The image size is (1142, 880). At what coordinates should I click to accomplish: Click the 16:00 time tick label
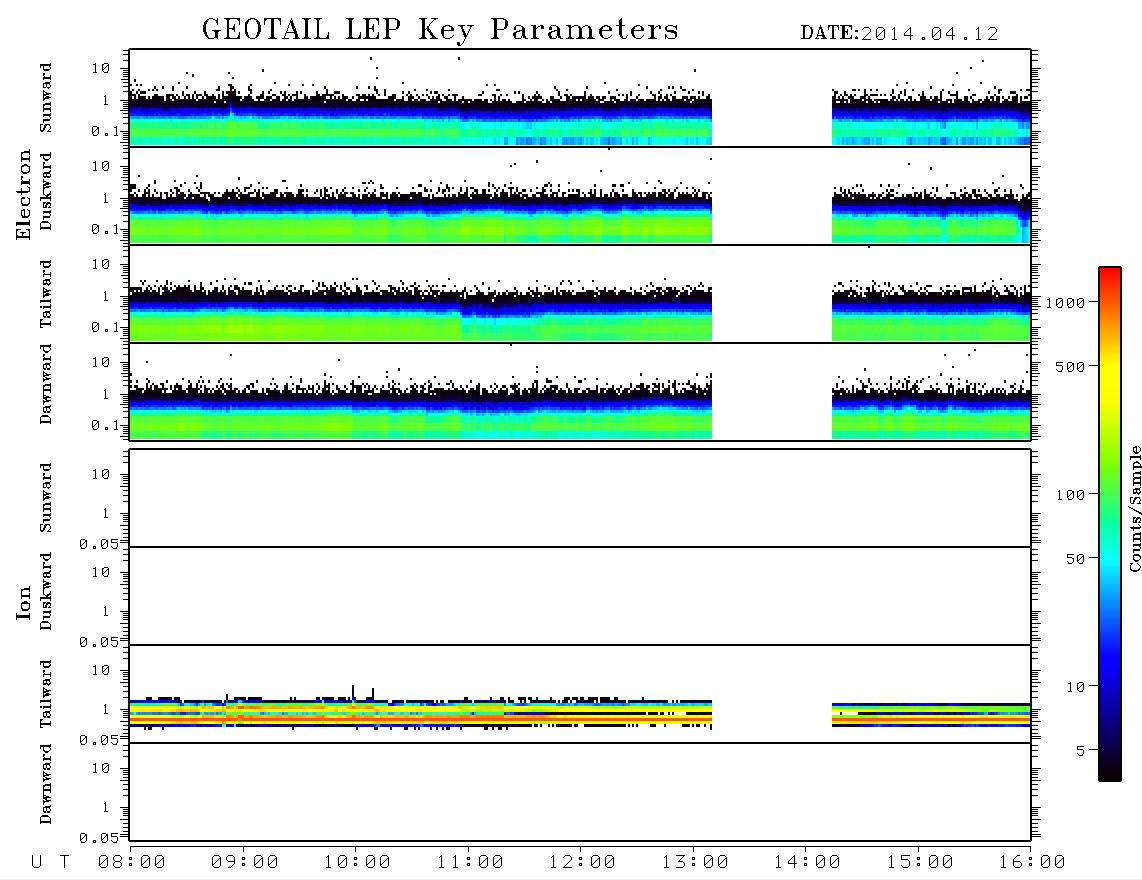1032,863
